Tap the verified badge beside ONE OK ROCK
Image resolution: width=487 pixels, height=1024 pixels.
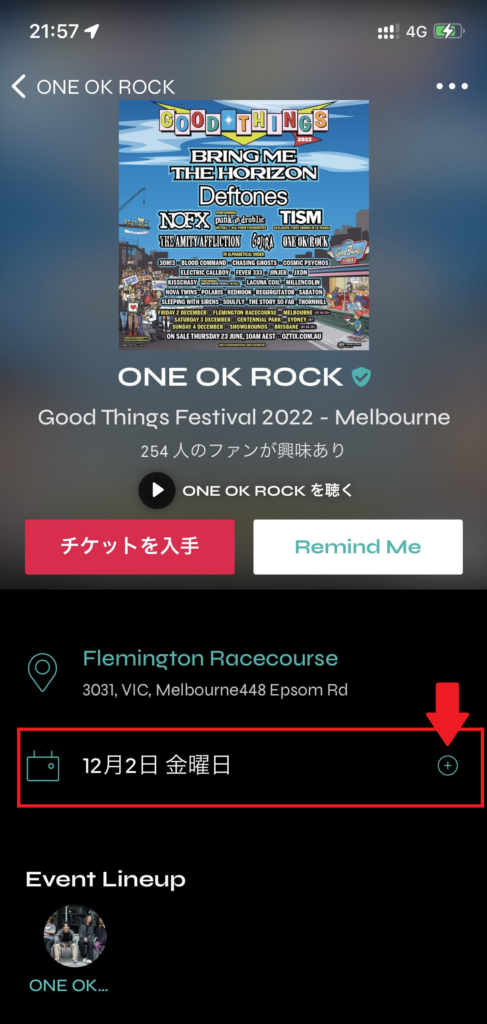point(361,377)
